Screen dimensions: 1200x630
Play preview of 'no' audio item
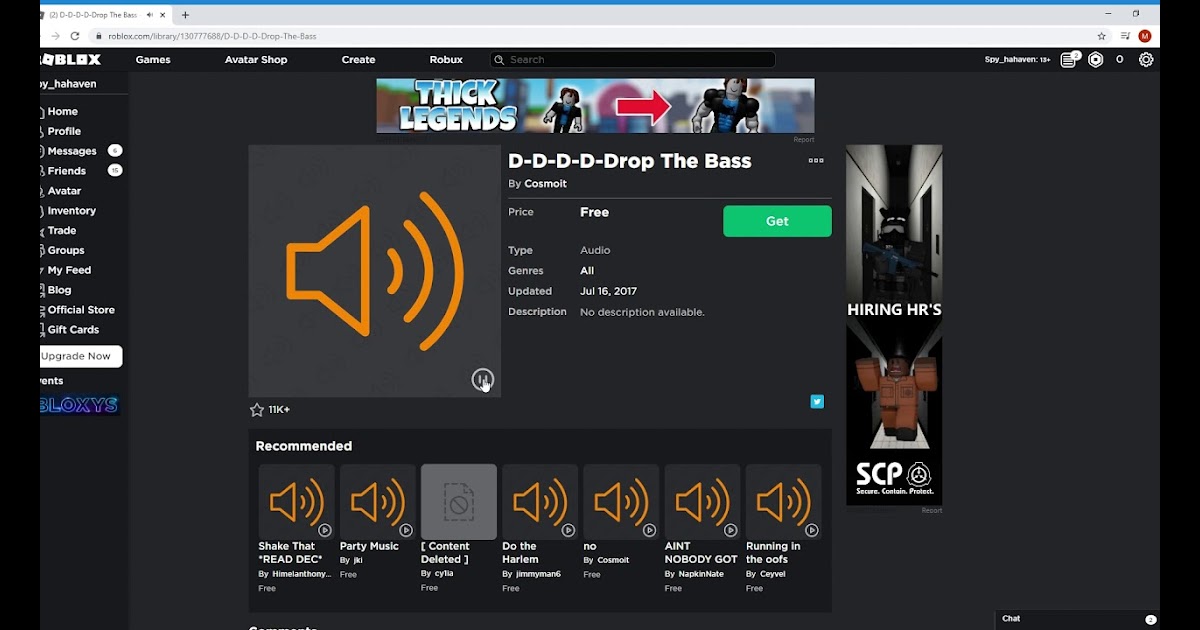pyautogui.click(x=649, y=530)
